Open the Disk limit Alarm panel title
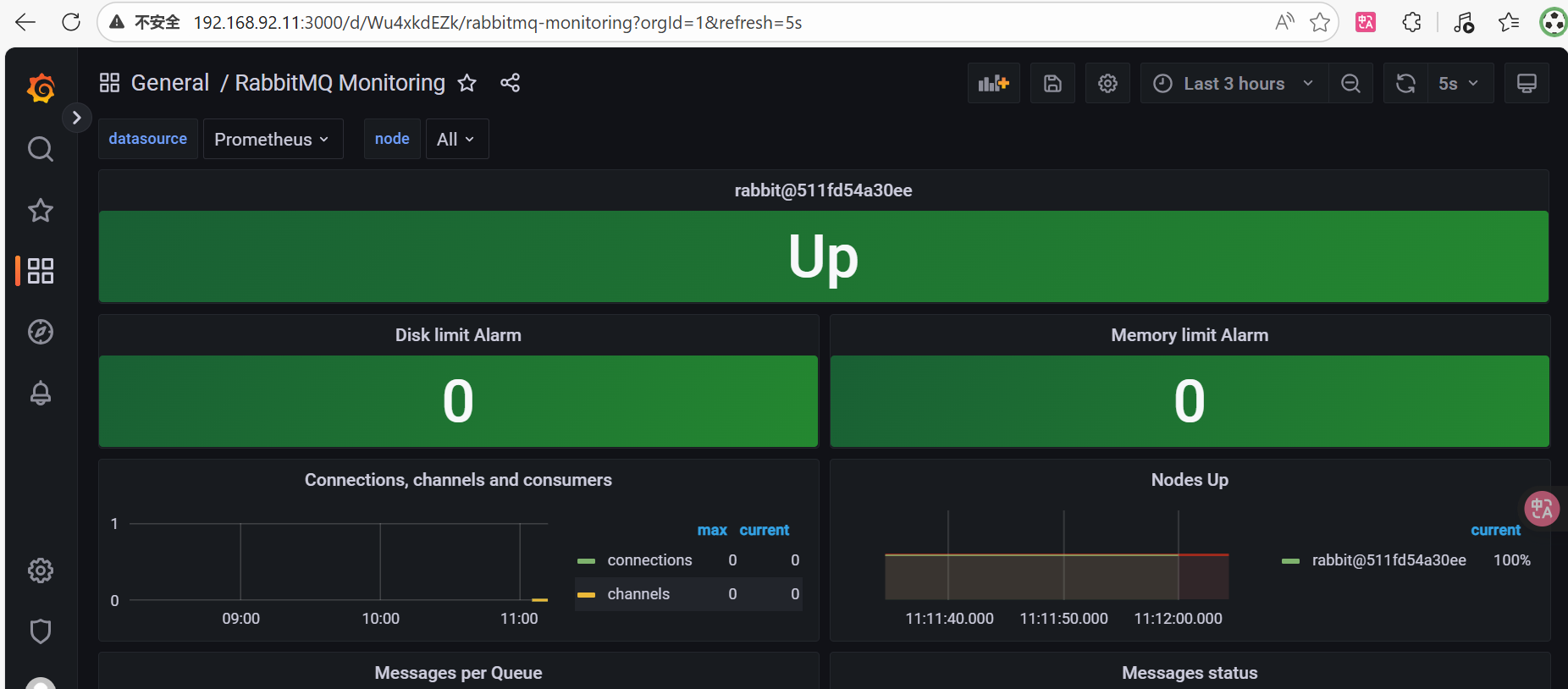1568x689 pixels. click(x=458, y=335)
